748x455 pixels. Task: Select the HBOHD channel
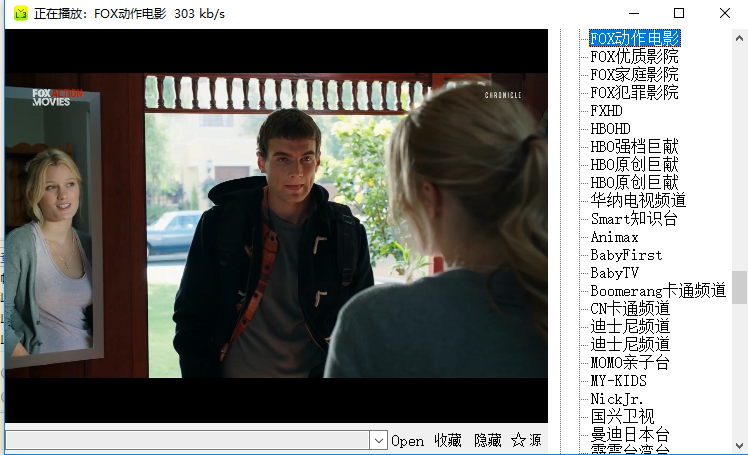click(x=610, y=129)
